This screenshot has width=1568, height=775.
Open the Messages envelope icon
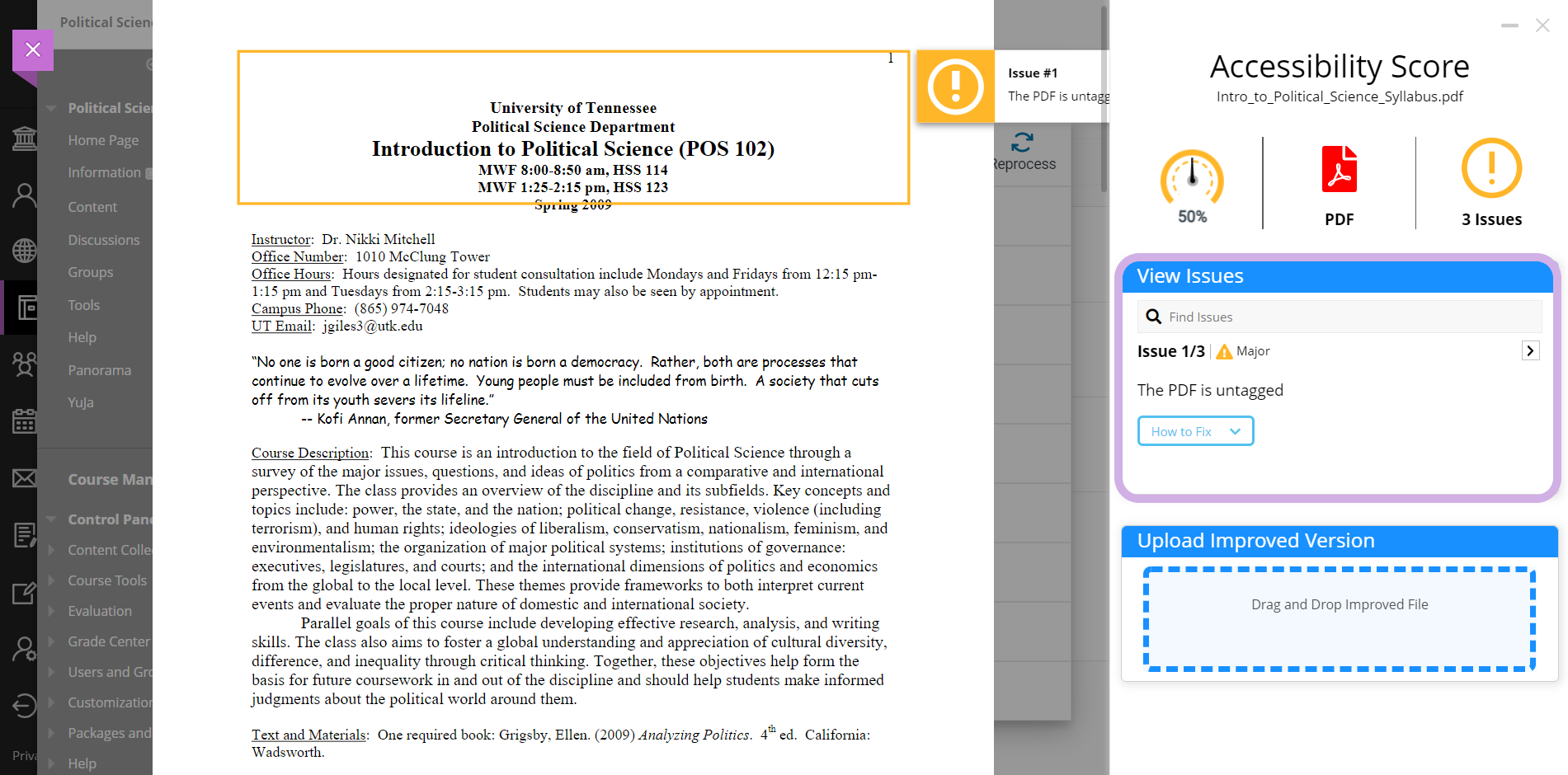coord(25,478)
